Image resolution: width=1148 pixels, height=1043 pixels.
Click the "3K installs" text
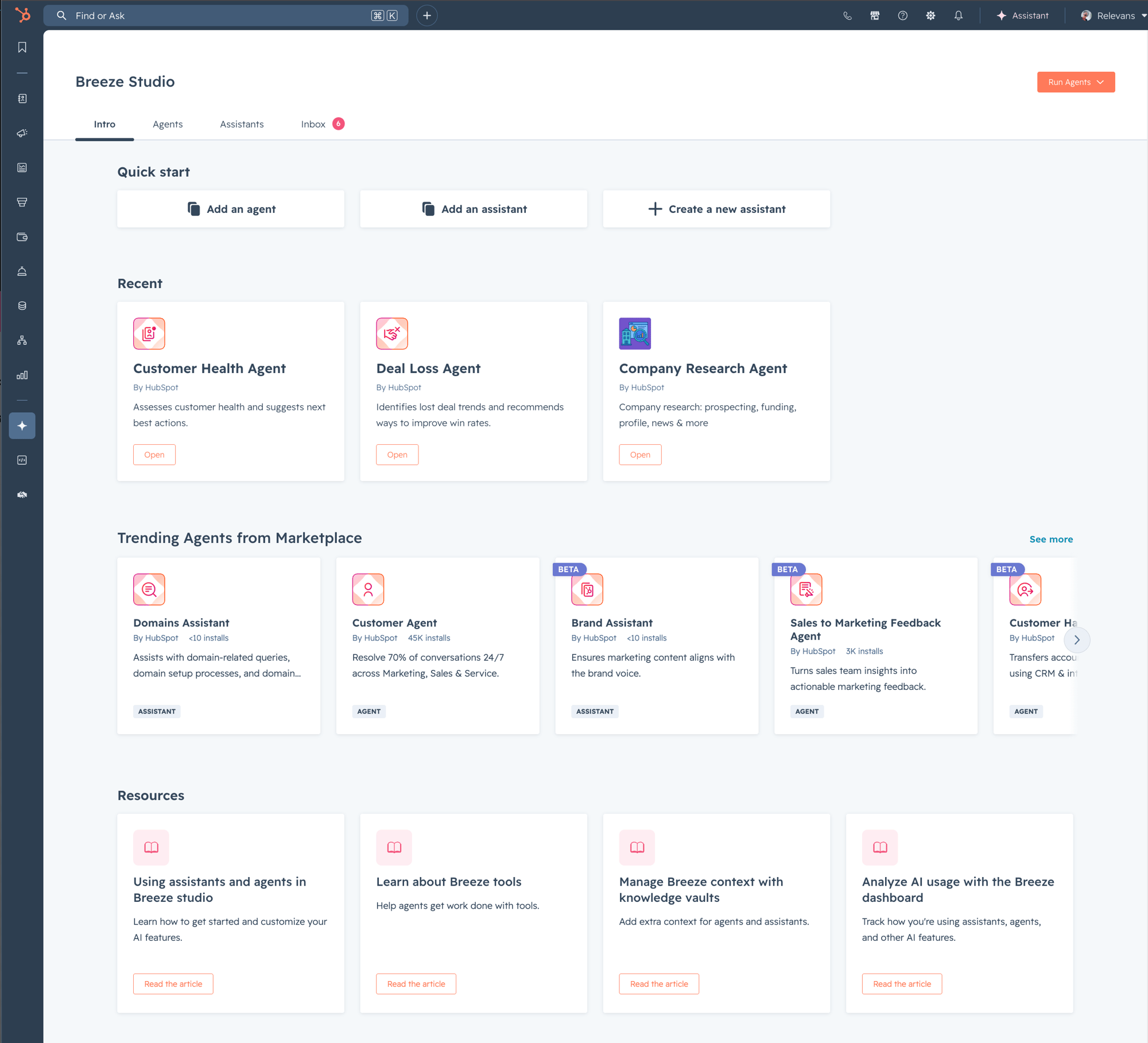pyautogui.click(x=864, y=651)
